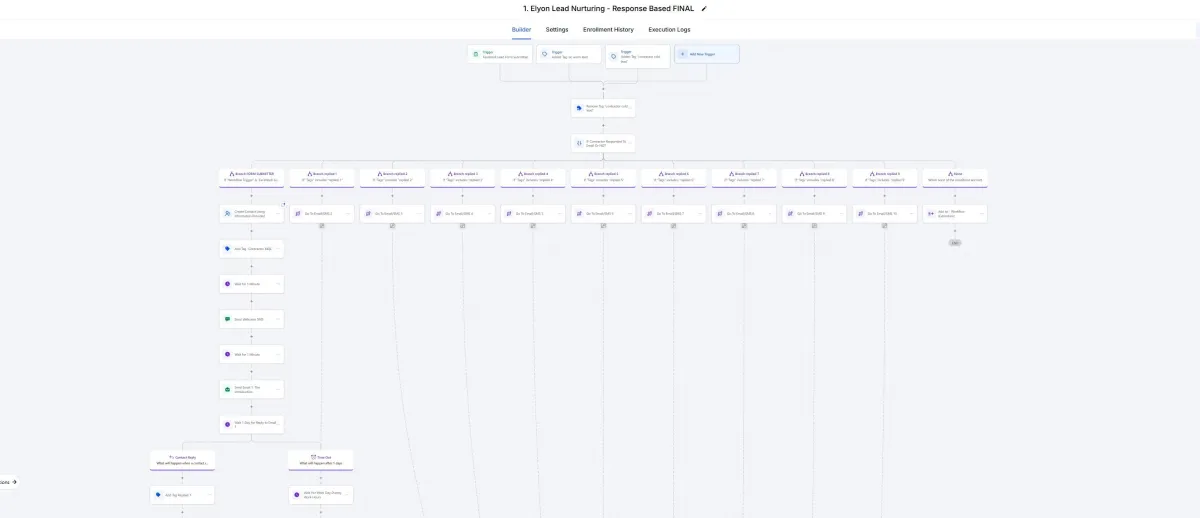Open the Add Tag Replied 1 node
The width and height of the screenshot is (1200, 518).
click(182, 494)
